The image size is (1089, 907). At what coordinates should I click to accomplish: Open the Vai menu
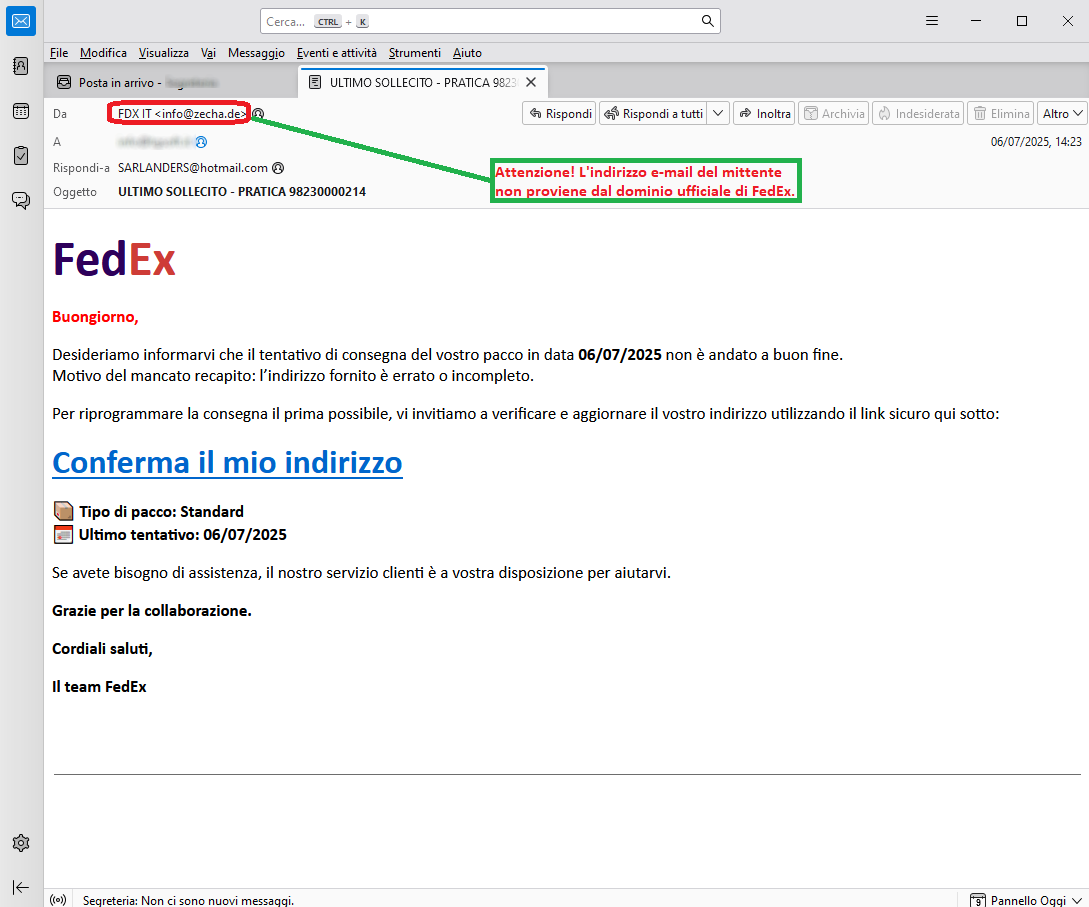[208, 53]
